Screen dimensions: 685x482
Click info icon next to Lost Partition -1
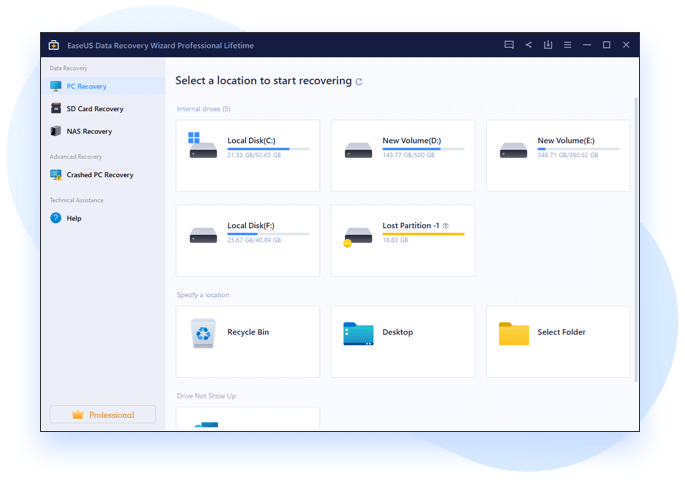tap(446, 226)
